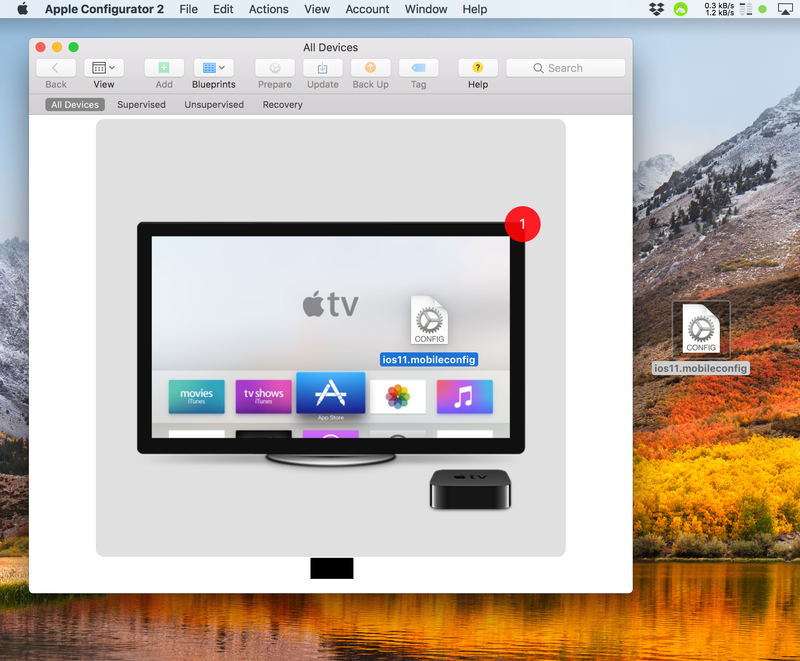Viewport: 800px width, 661px height.
Task: Click the battery-like menu bar icon
Action: pos(746,9)
